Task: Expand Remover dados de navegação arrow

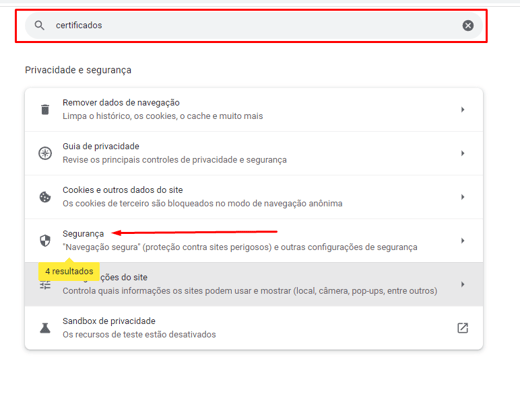Action: (462, 109)
